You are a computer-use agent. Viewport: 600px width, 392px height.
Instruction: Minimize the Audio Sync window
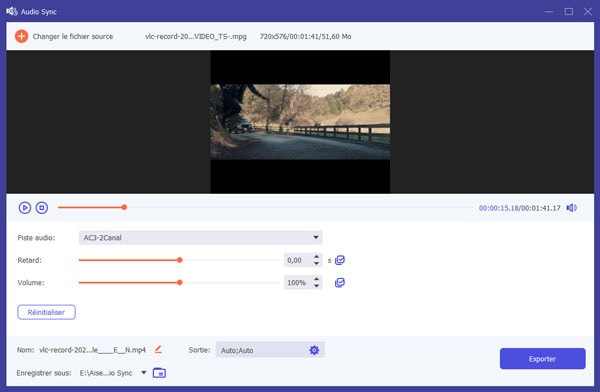[549, 11]
